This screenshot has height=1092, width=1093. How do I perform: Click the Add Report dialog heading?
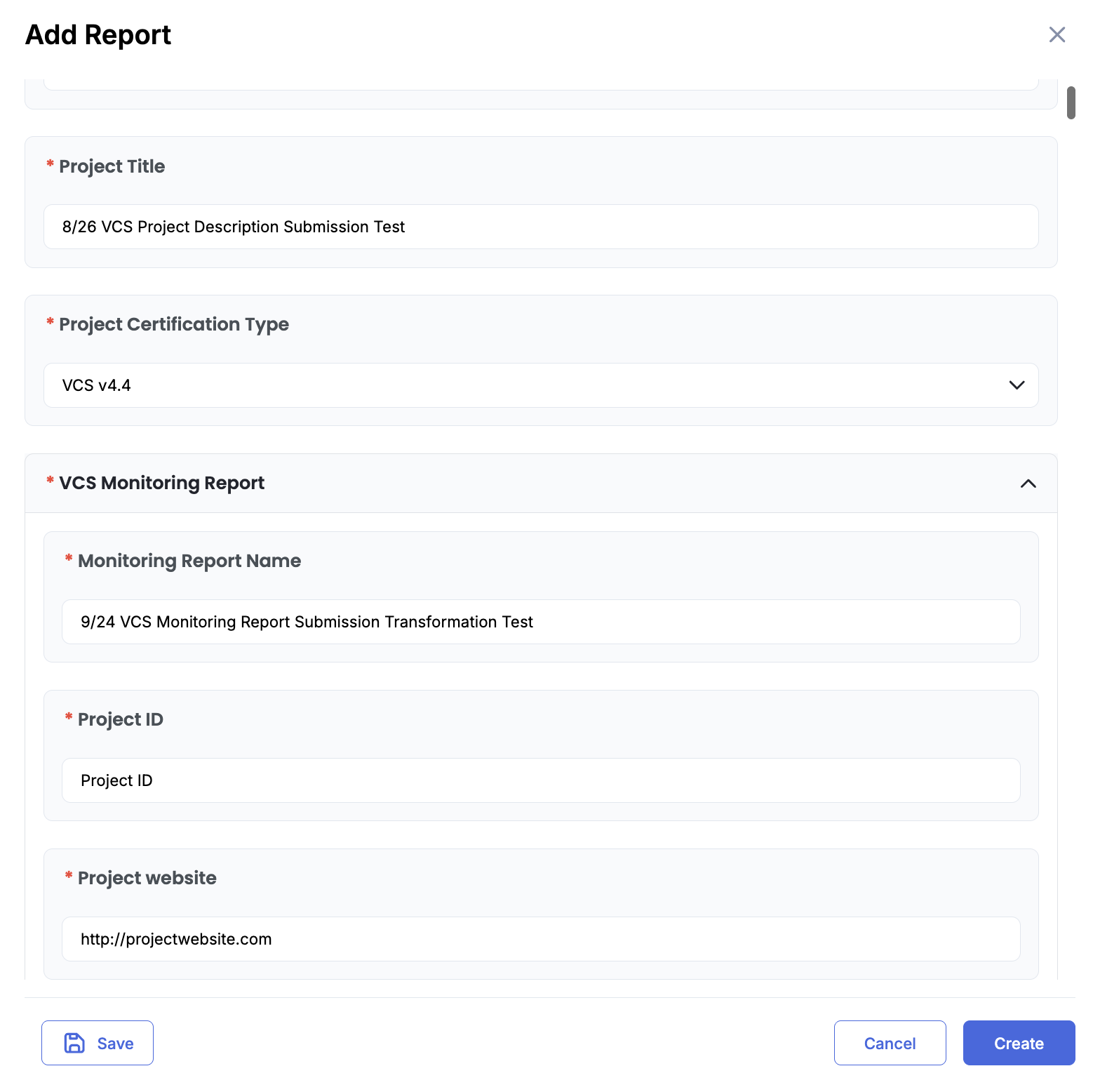pyautogui.click(x=98, y=34)
